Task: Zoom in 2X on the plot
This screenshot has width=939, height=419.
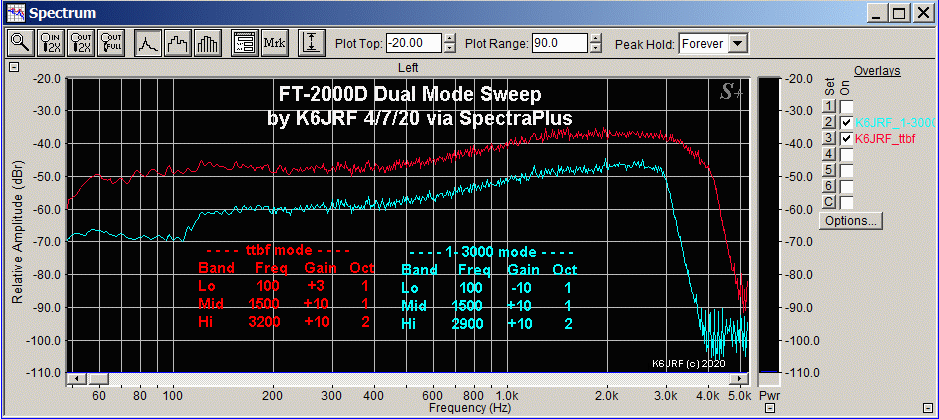Action: pos(50,42)
